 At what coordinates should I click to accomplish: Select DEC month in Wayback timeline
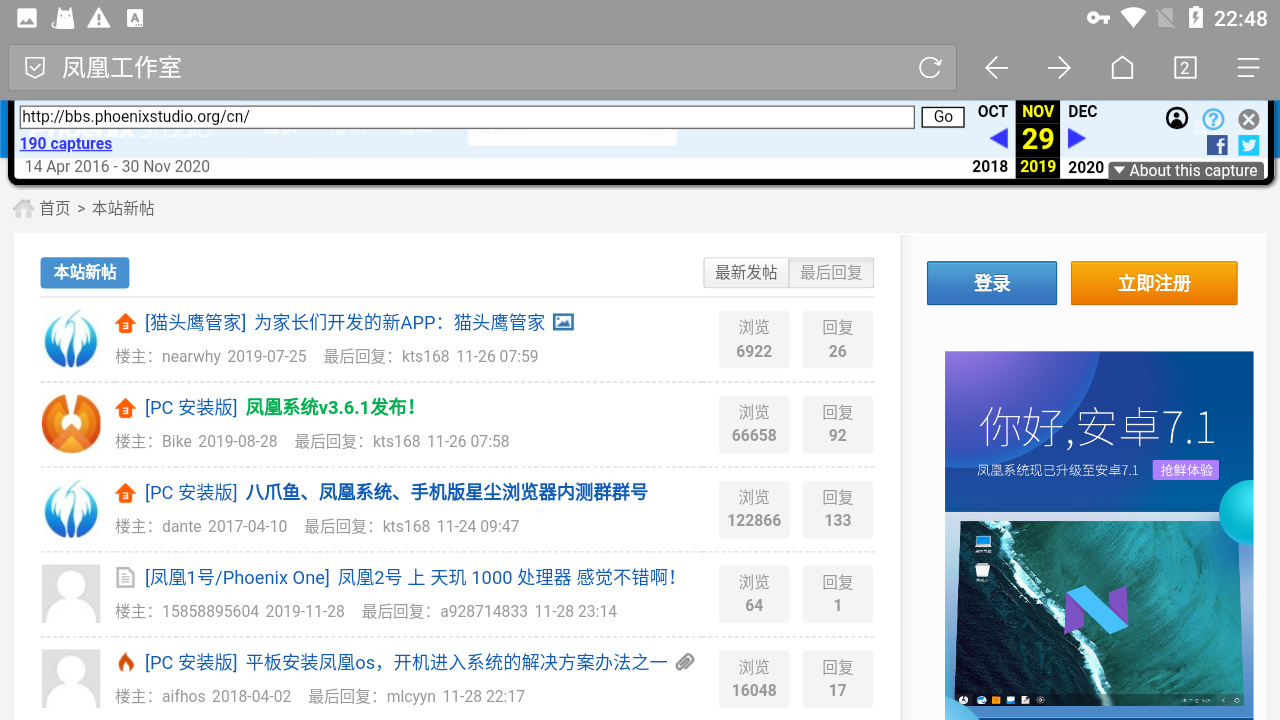coord(1083,112)
